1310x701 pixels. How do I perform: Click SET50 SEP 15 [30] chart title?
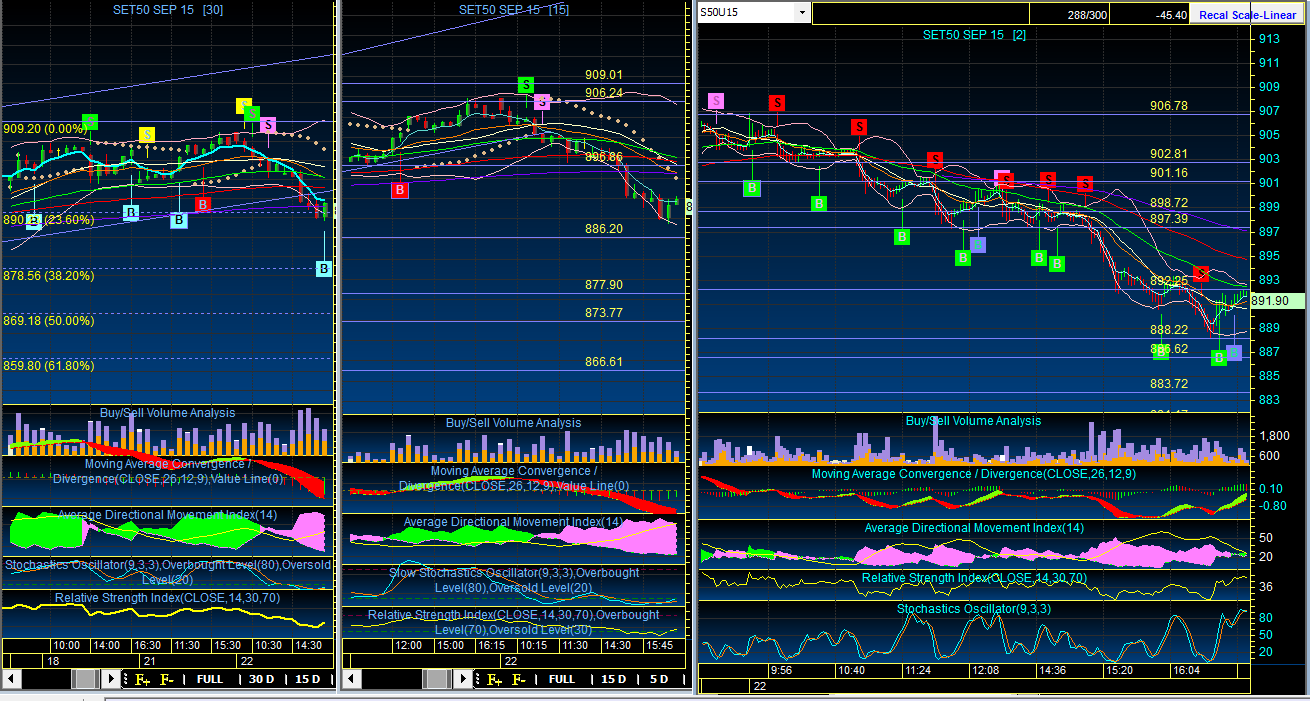tap(167, 9)
